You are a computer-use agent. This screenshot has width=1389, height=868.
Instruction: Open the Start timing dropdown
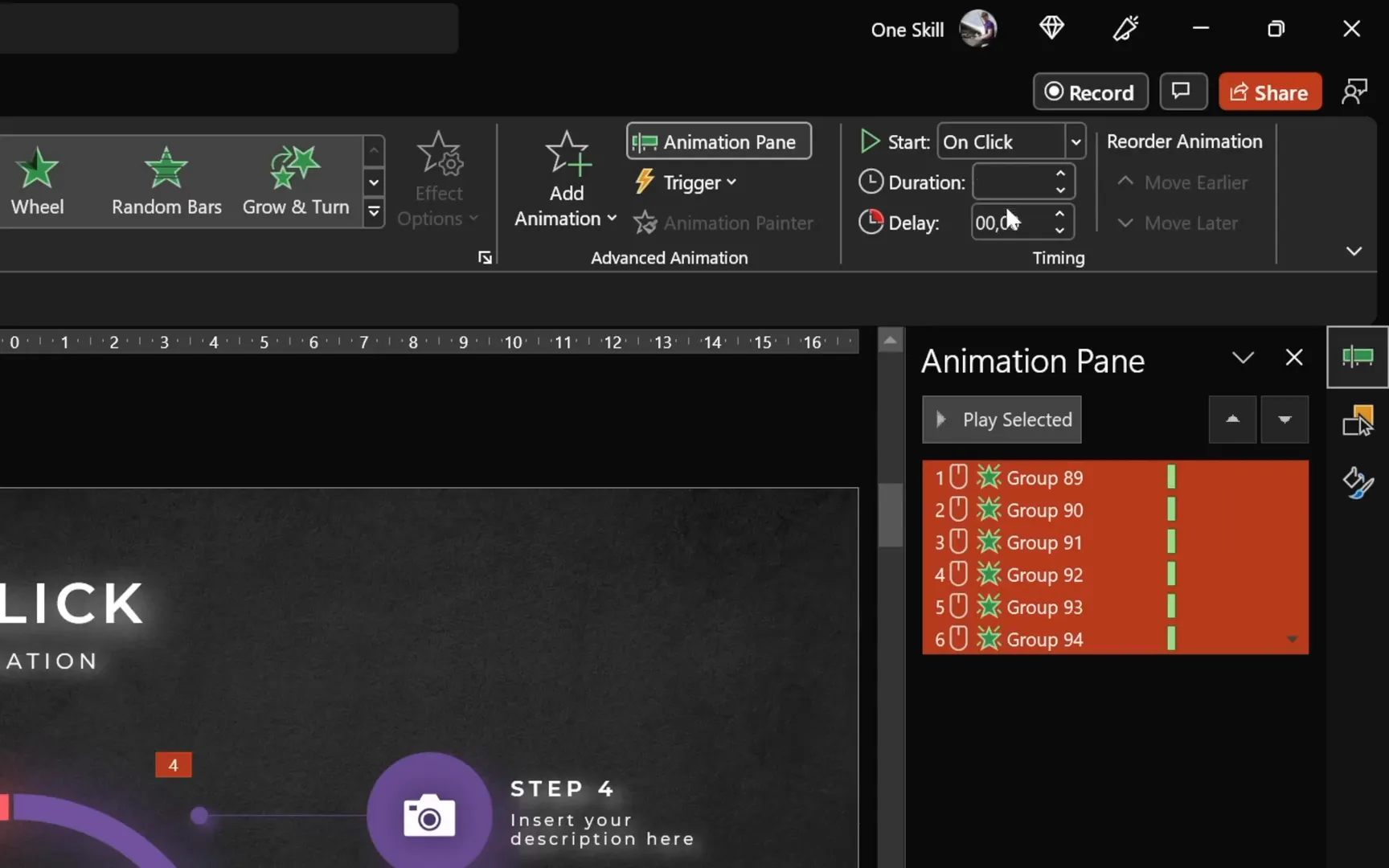[x=1076, y=142]
